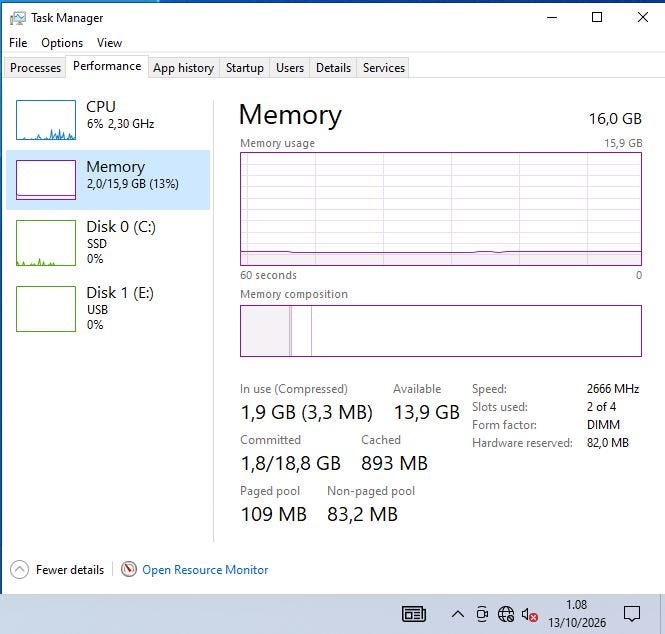Close the Task Manager window
Screen dimensions: 665x634
point(643,17)
